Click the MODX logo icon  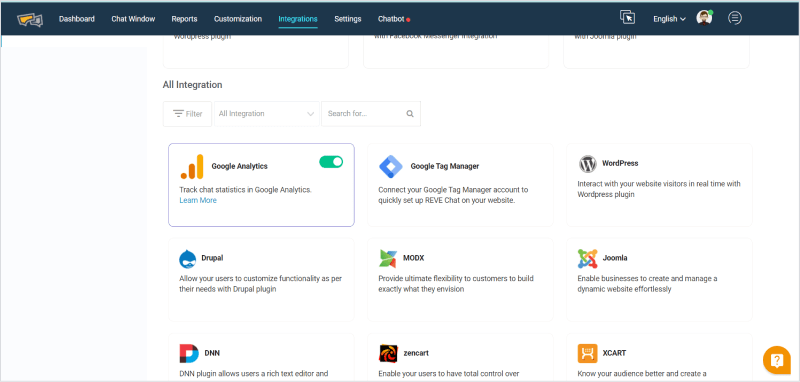point(388,258)
